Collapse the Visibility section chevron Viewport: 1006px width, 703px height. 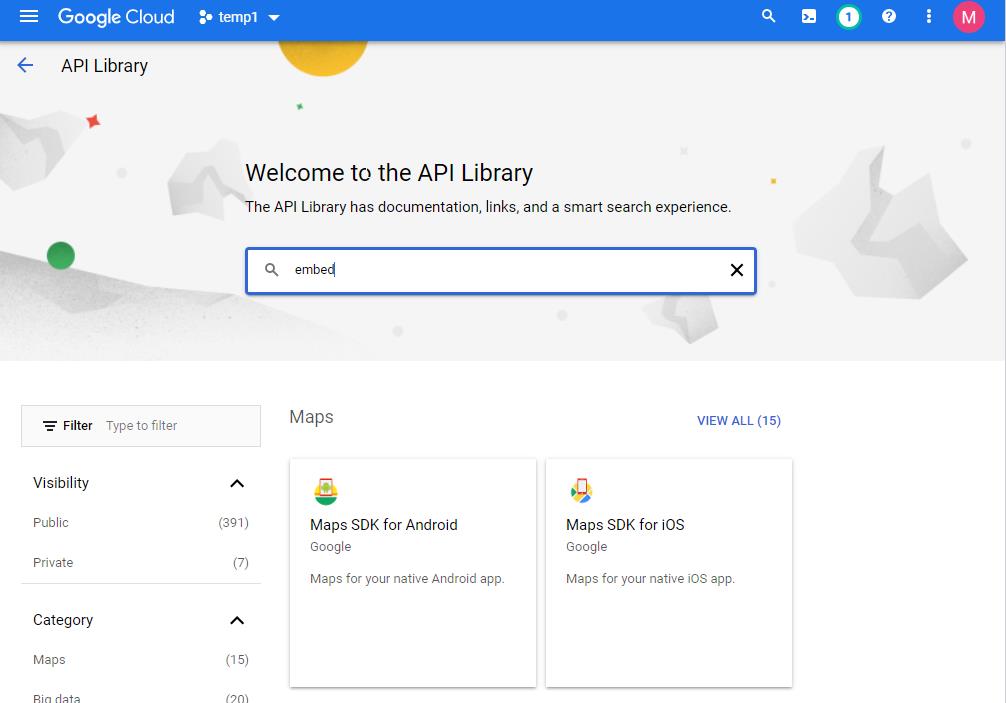[x=237, y=483]
